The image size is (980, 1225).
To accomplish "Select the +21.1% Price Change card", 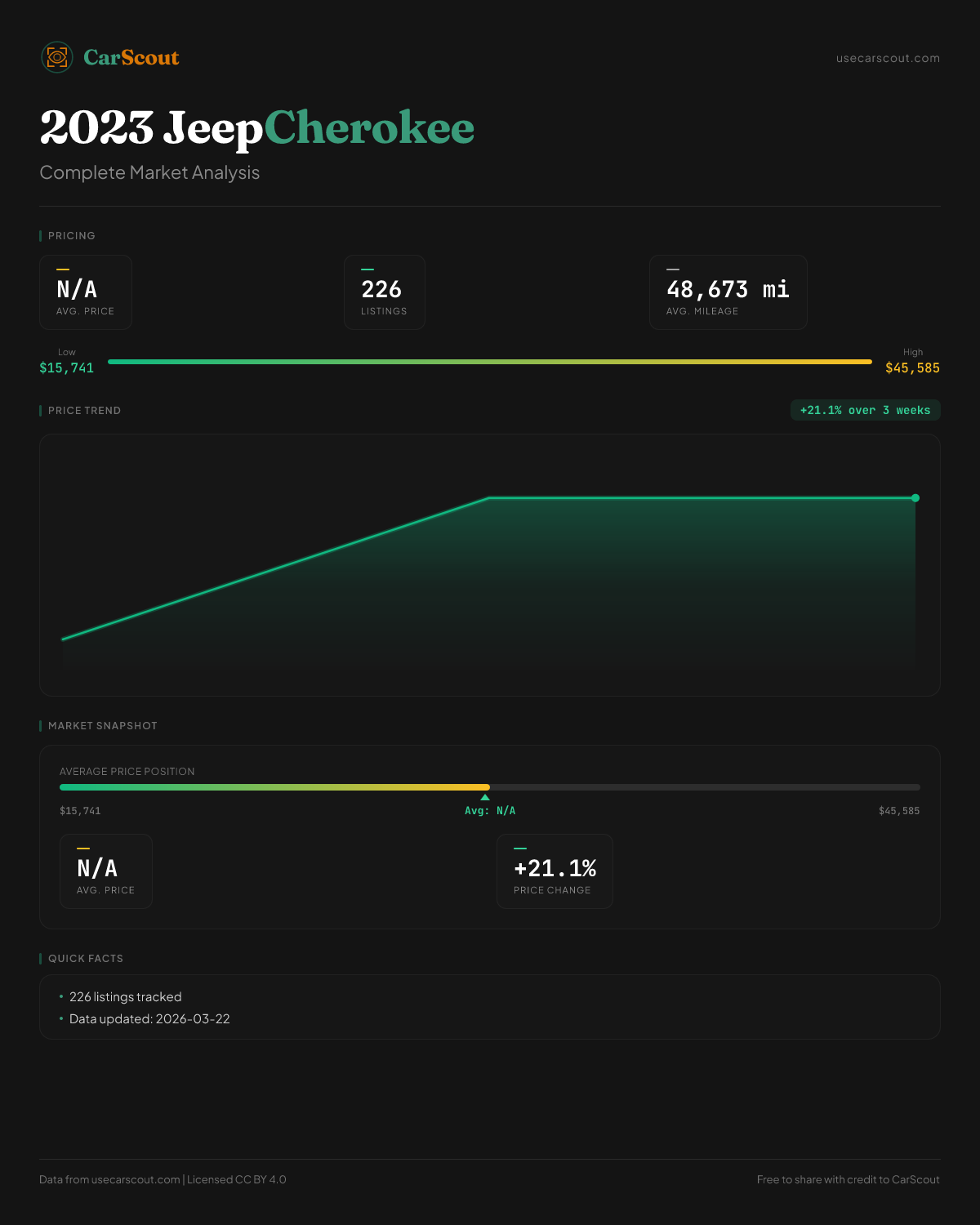I will 555,871.
